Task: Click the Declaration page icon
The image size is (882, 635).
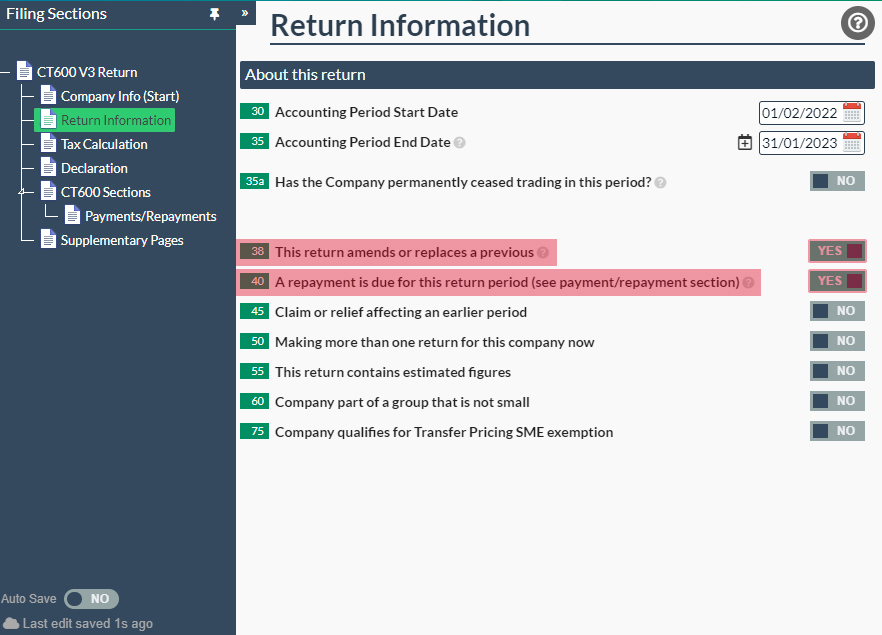Action: tap(48, 168)
